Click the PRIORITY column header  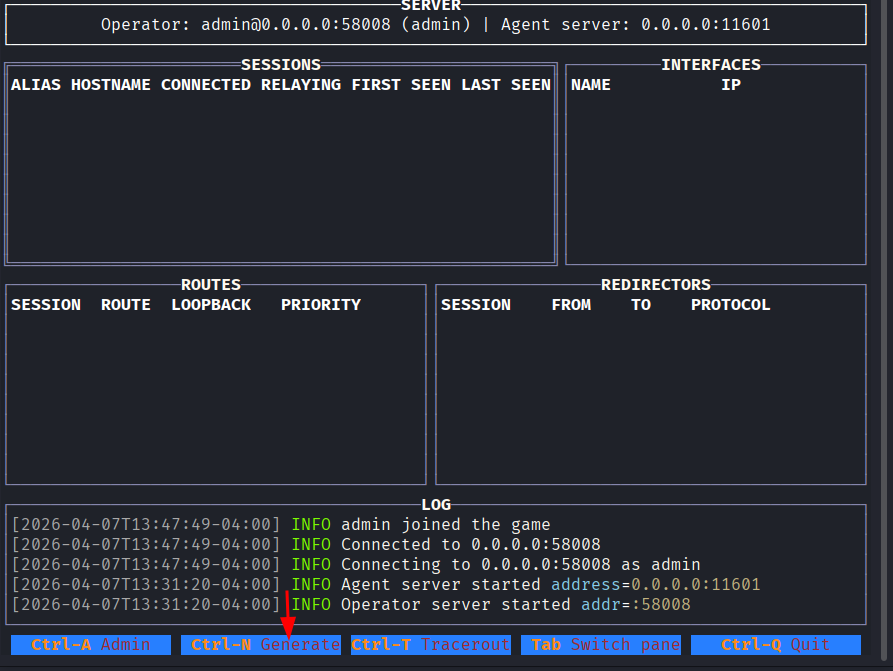click(x=321, y=305)
